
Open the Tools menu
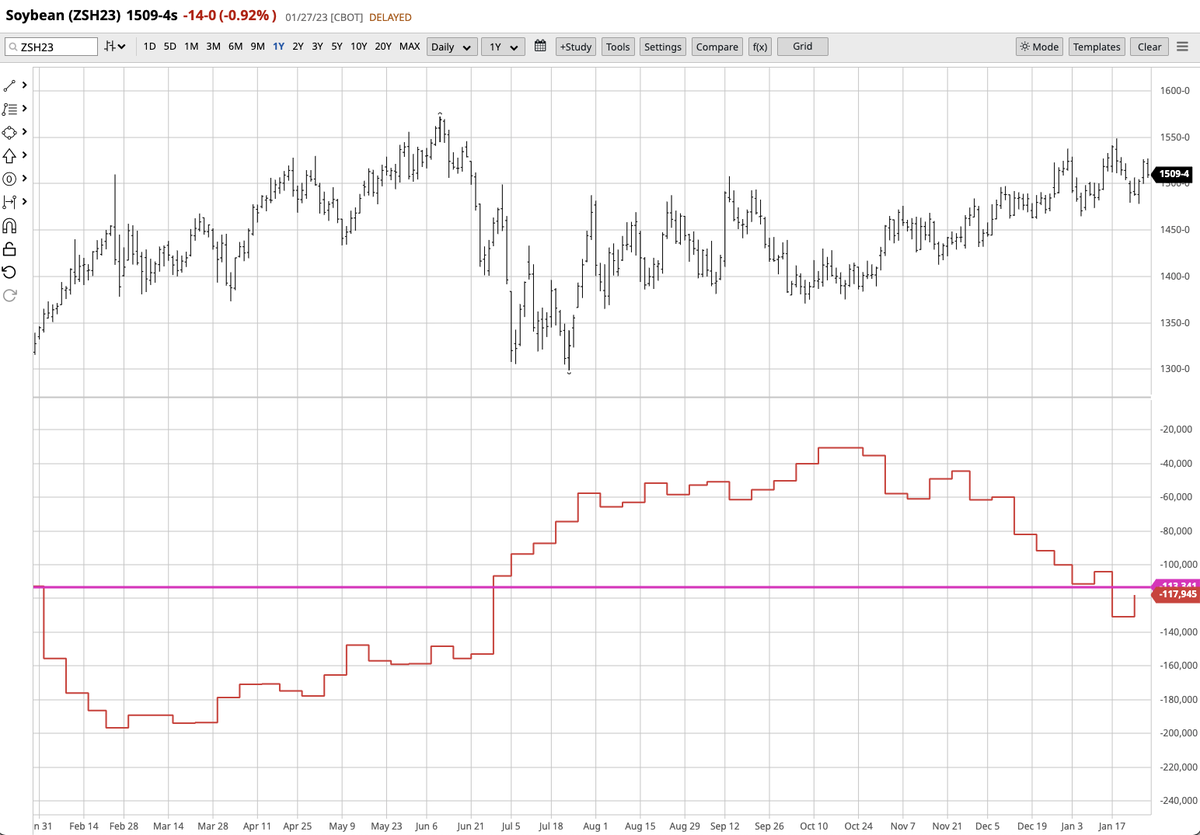click(618, 46)
